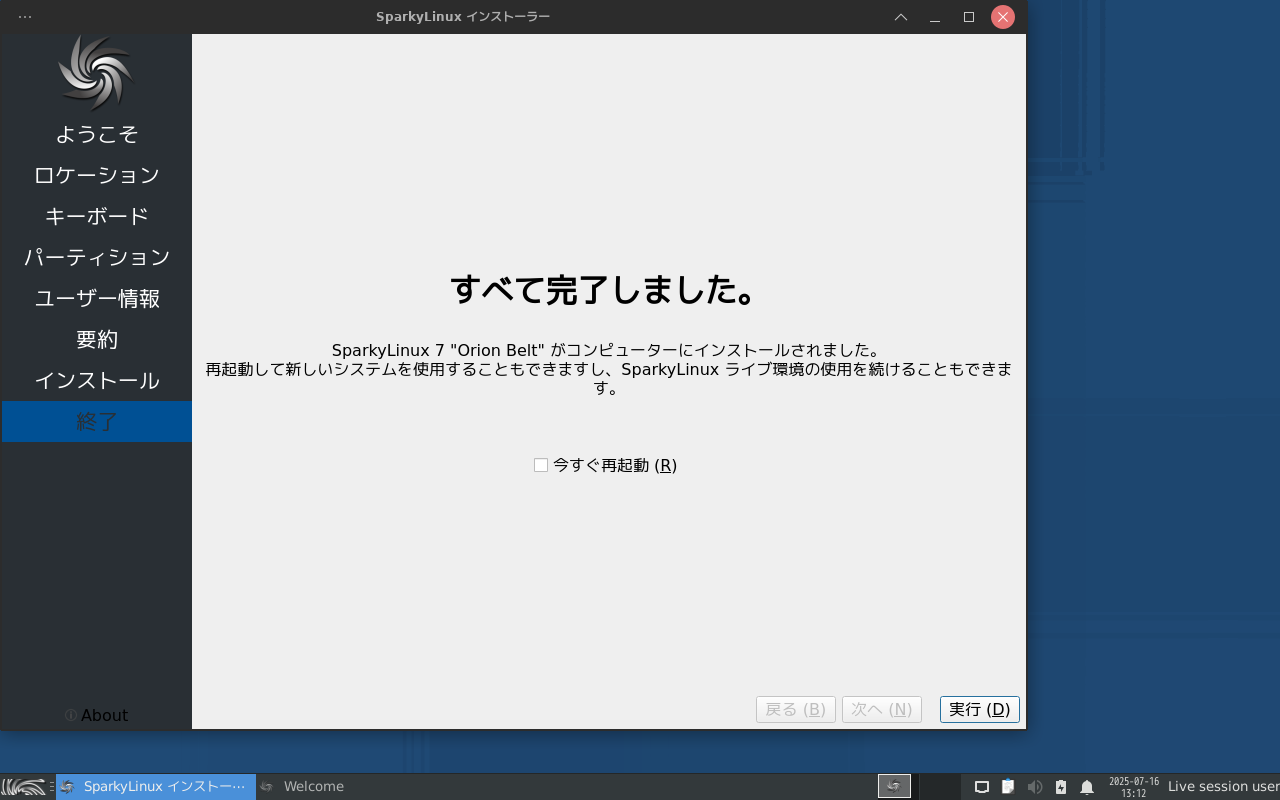The width and height of the screenshot is (1280, 800).
Task: Click the info icon beside About
Action: pyautogui.click(x=71, y=715)
